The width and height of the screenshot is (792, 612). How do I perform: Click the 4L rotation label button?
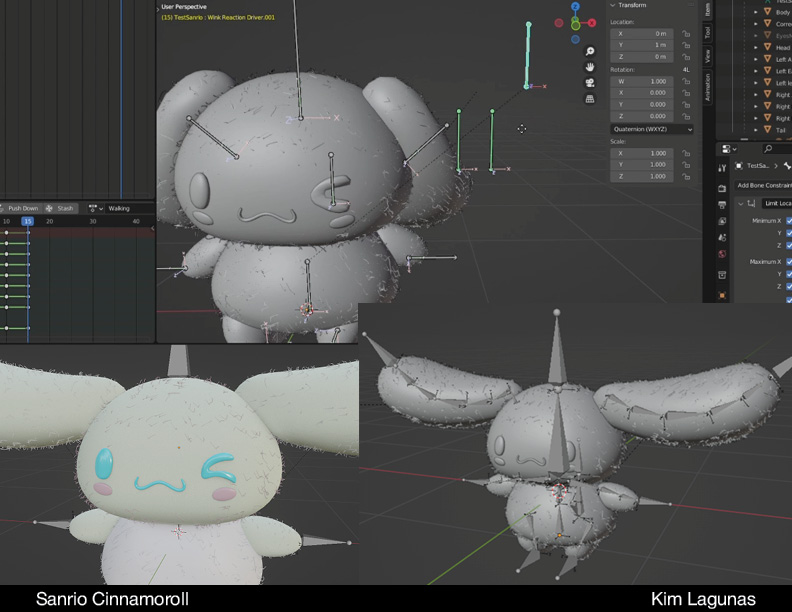686,70
